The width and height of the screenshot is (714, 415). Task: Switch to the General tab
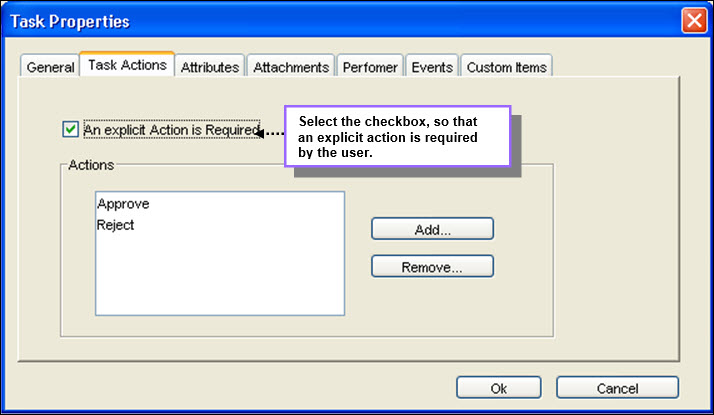click(x=50, y=67)
